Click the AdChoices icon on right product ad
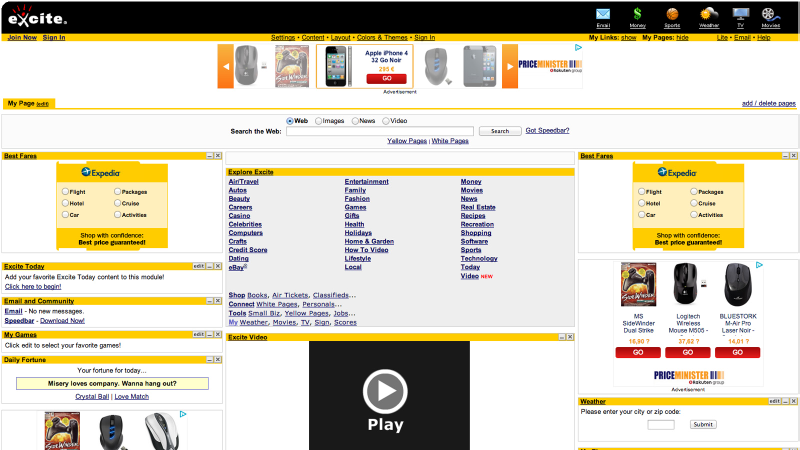The height and width of the screenshot is (450, 800). click(759, 265)
